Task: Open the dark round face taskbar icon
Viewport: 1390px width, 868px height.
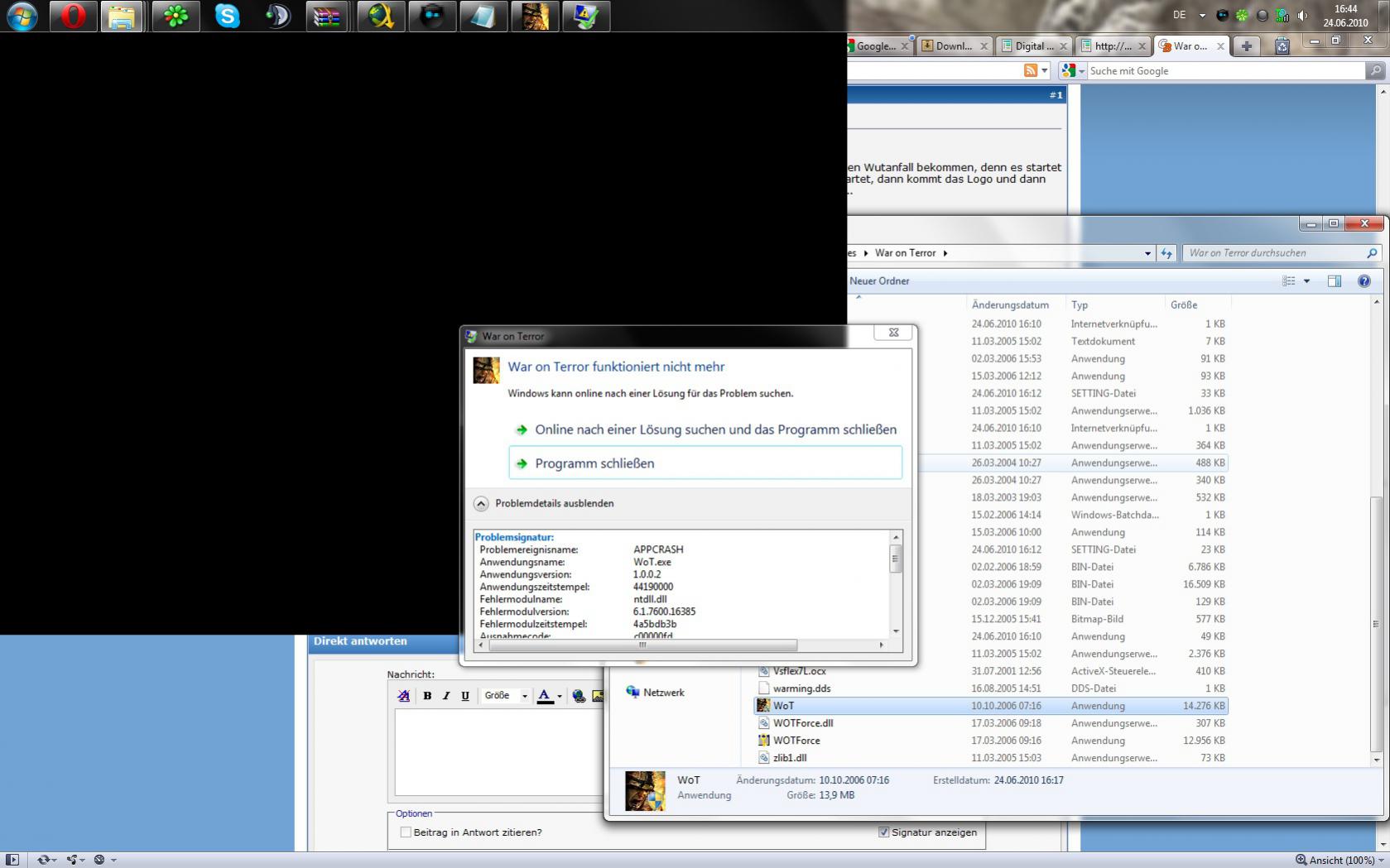Action: pos(432,16)
